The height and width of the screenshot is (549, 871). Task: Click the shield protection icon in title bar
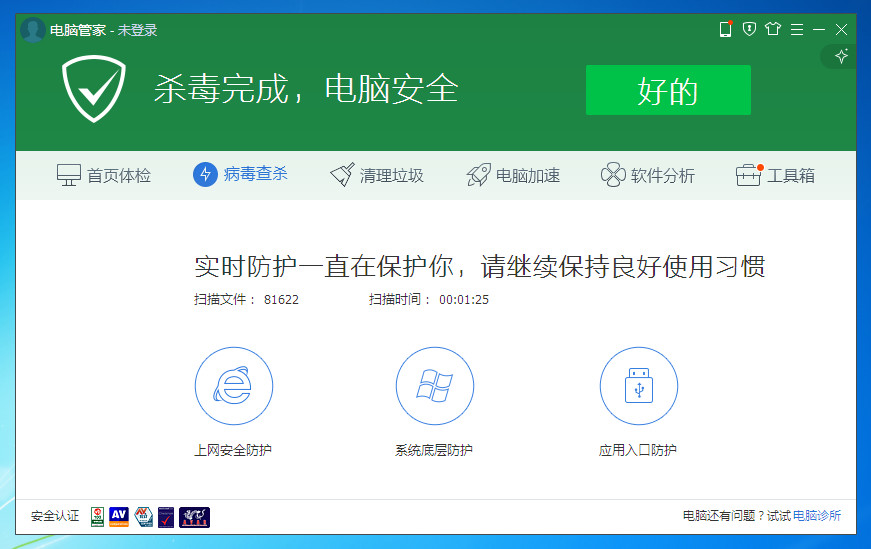coord(749,29)
